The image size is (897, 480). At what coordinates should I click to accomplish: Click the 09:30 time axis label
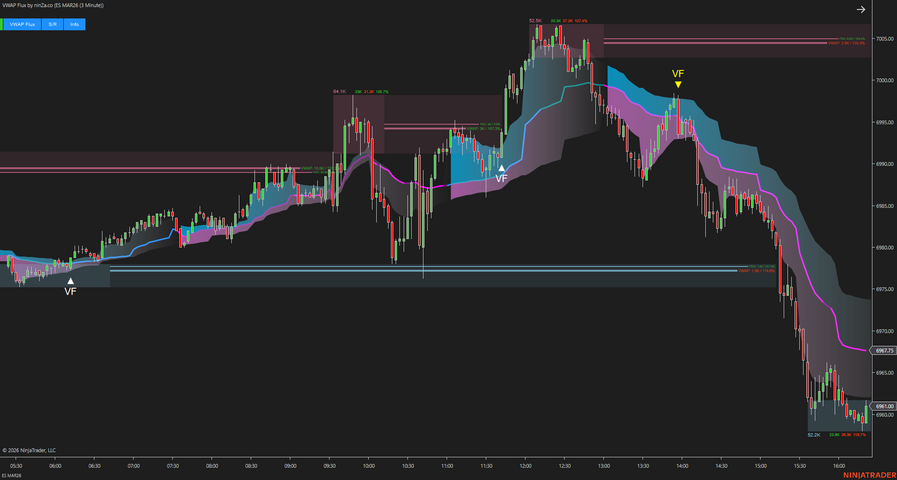329,465
